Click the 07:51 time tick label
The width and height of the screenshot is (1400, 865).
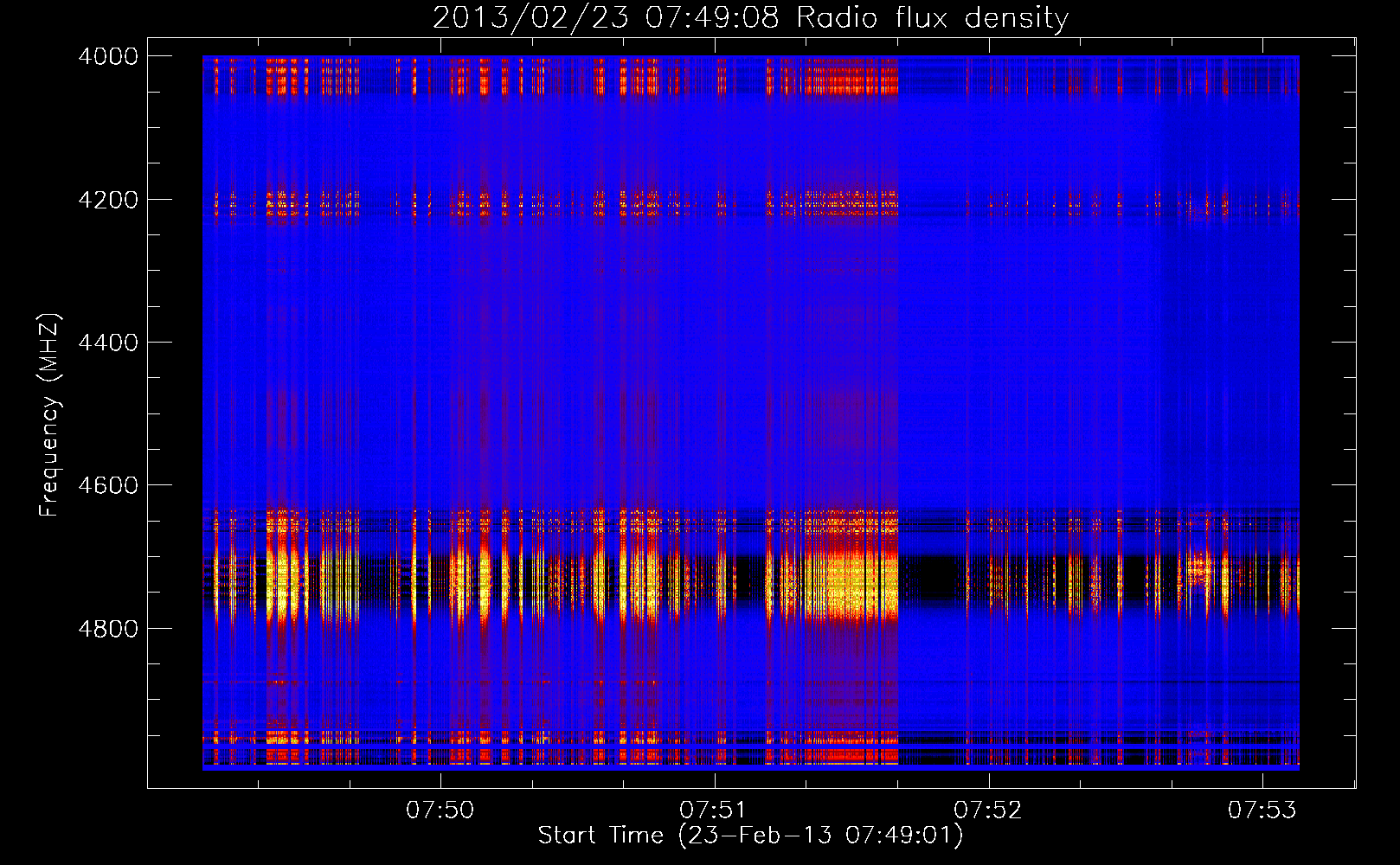(x=714, y=810)
